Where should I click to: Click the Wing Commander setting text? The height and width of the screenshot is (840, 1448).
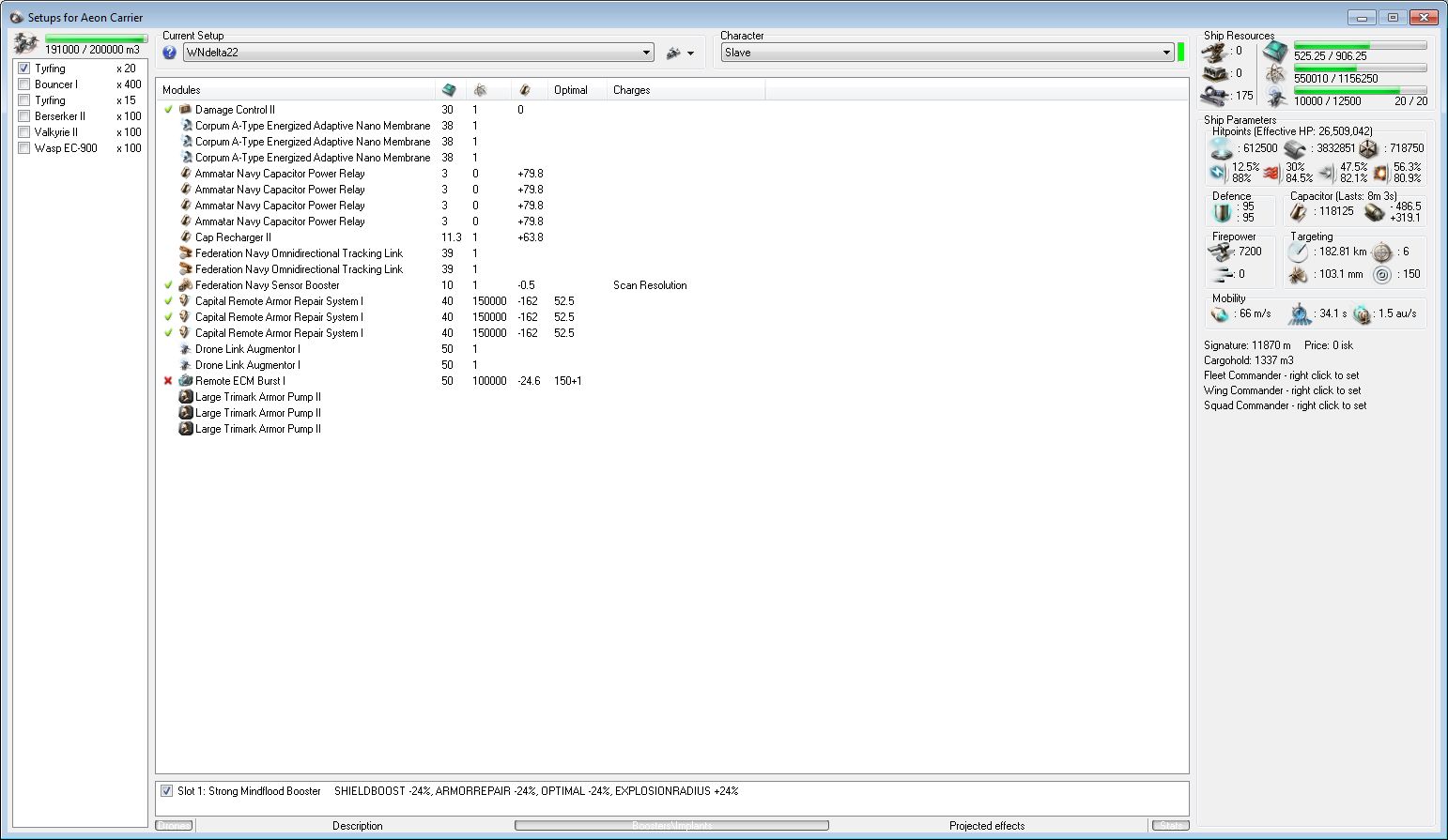tap(1282, 390)
